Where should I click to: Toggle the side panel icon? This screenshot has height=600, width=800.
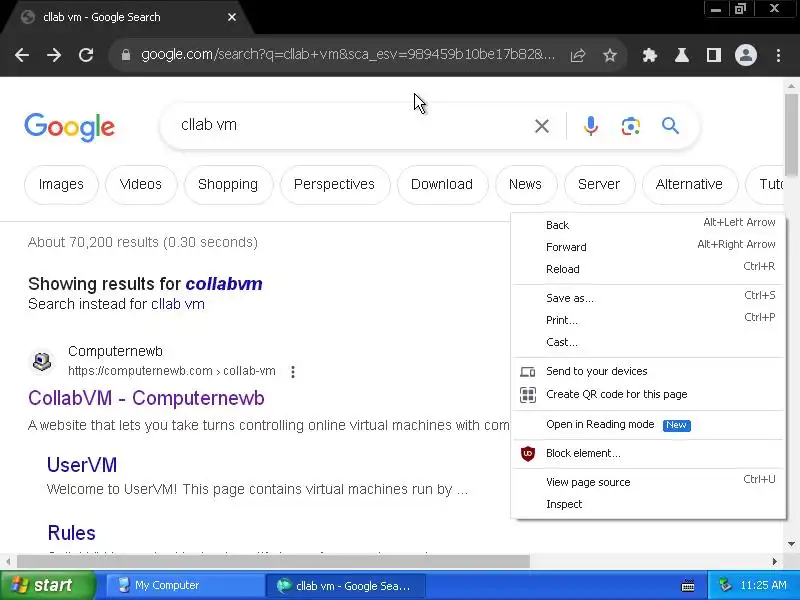tap(714, 55)
